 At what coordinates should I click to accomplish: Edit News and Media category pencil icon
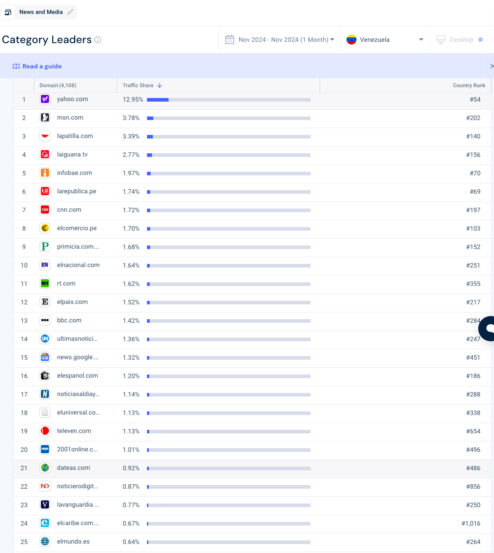point(71,12)
